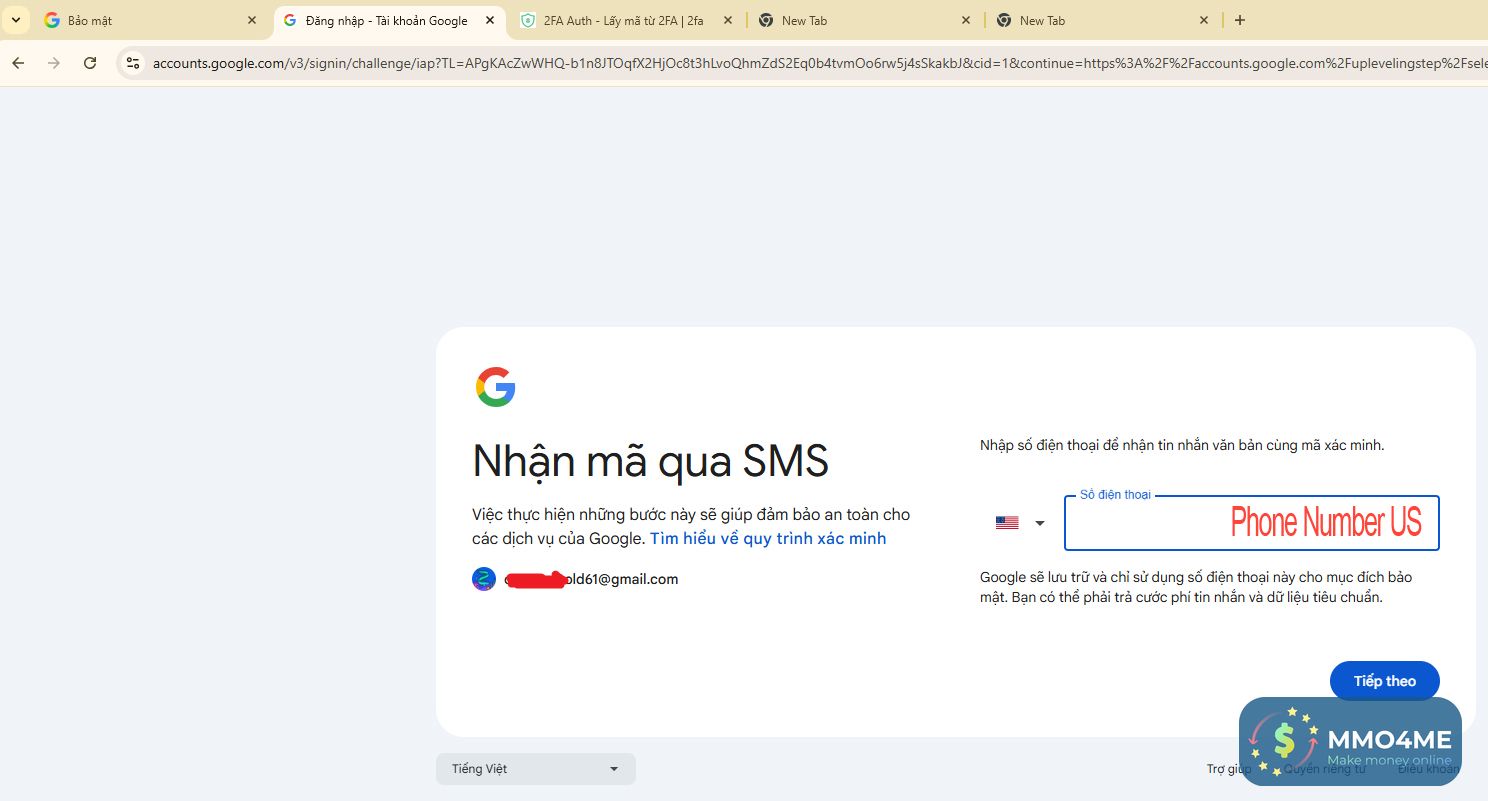Select the Đăng nhập - Tài khoản Google tab
1488x801 pixels.
click(x=390, y=20)
